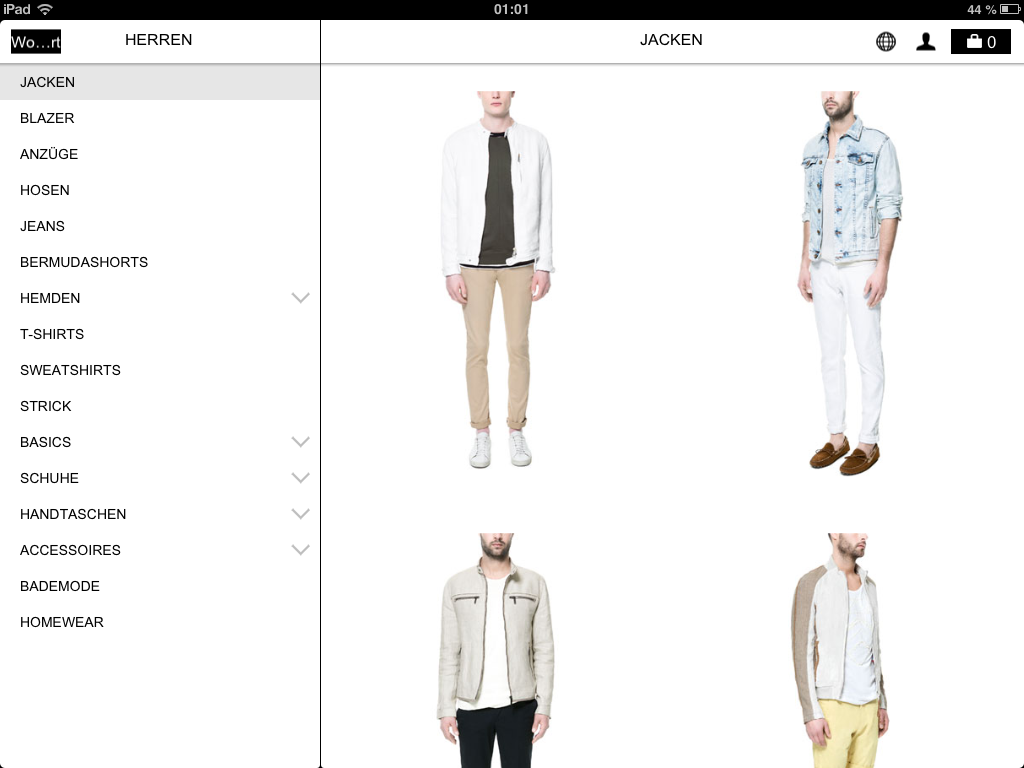Choose BERMUDASHORTS from the sidebar
The image size is (1024, 768).
point(84,262)
